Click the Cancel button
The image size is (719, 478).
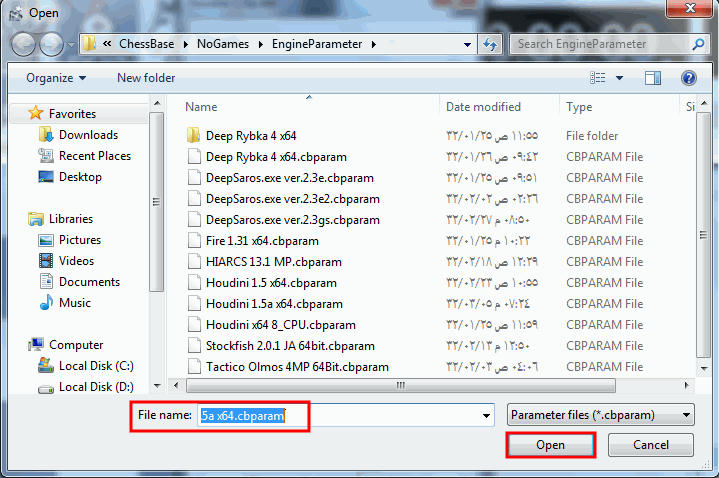(x=651, y=445)
